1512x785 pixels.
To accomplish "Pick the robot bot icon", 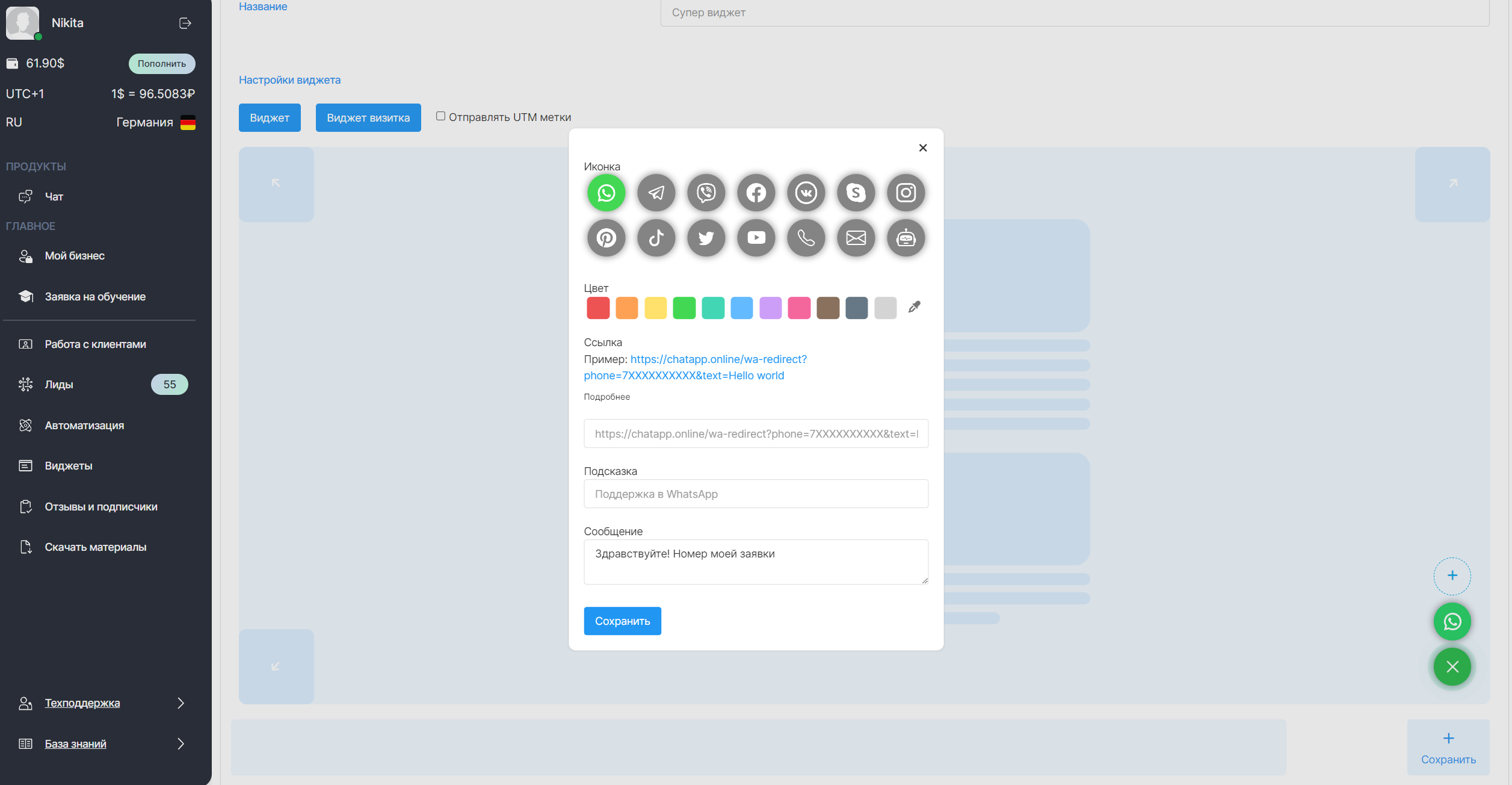I will (906, 238).
